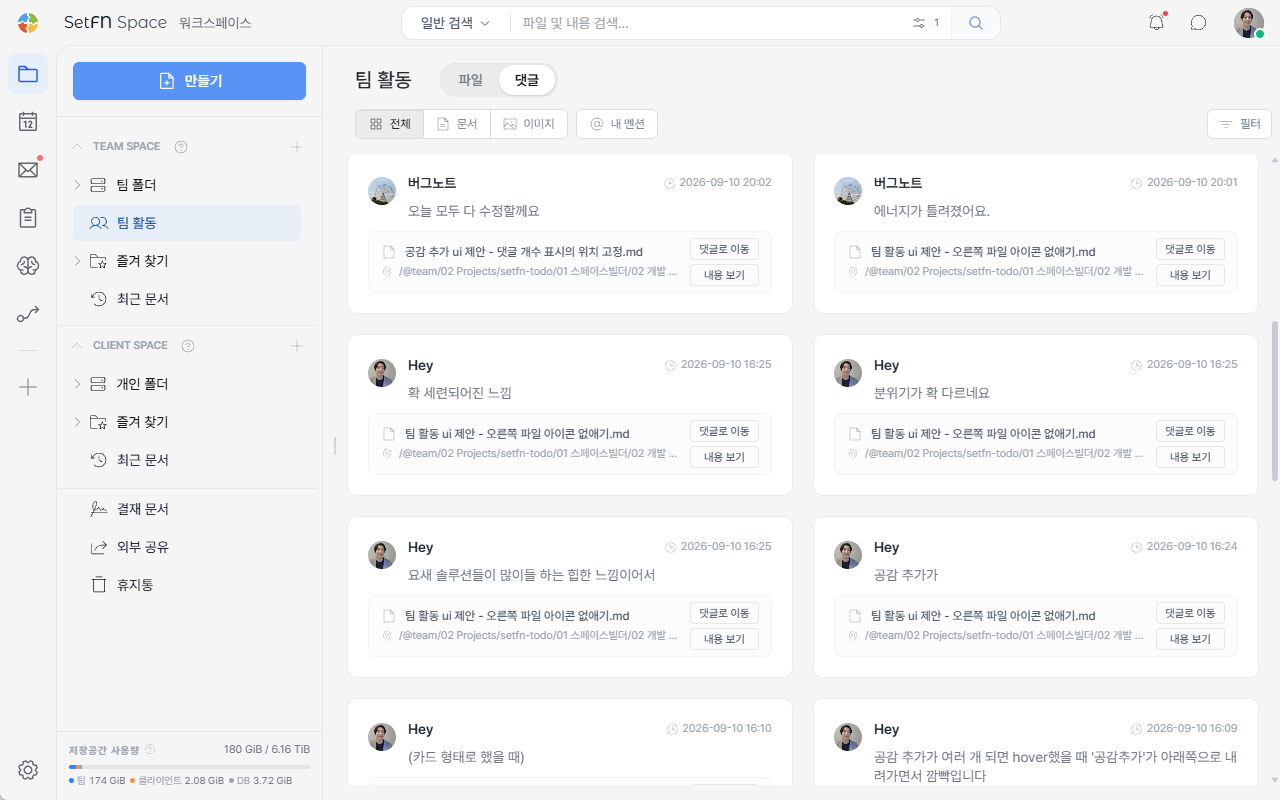Add item with CLIENT SPACE plus icon
This screenshot has height=800, width=1280.
(x=297, y=346)
